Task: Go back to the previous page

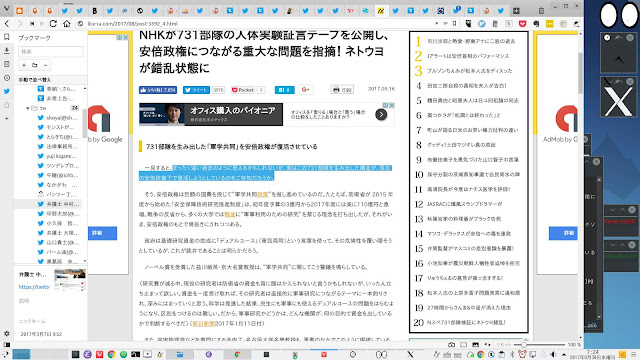Action: tap(7, 24)
